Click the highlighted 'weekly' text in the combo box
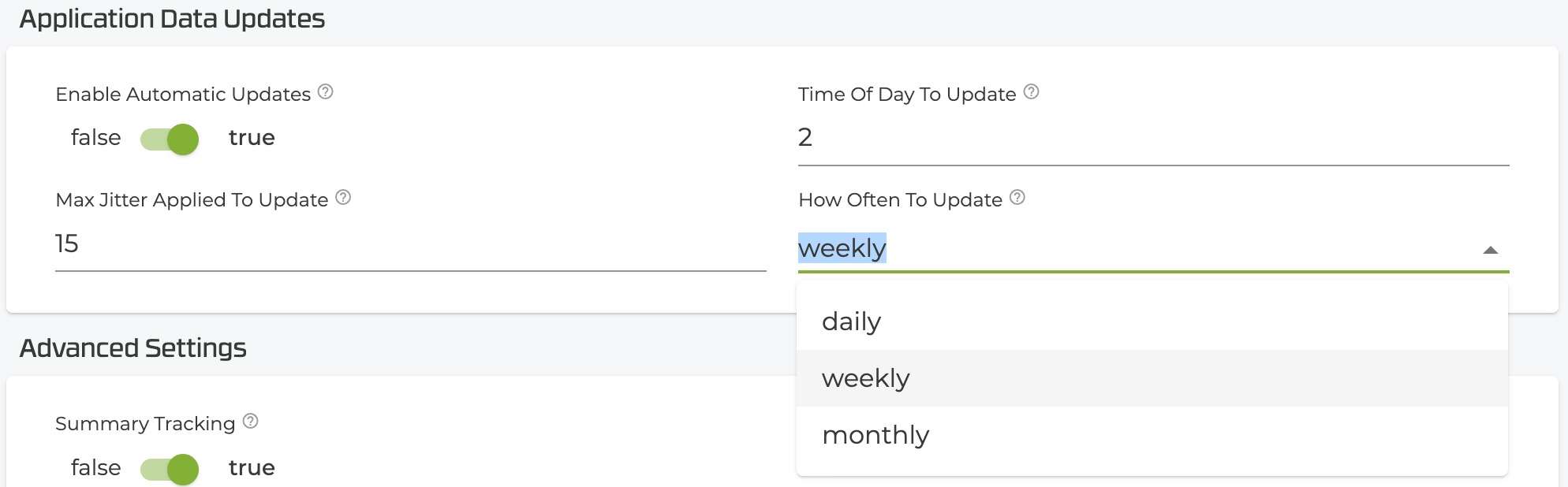Screen dimensions: 1568x487 point(842,248)
